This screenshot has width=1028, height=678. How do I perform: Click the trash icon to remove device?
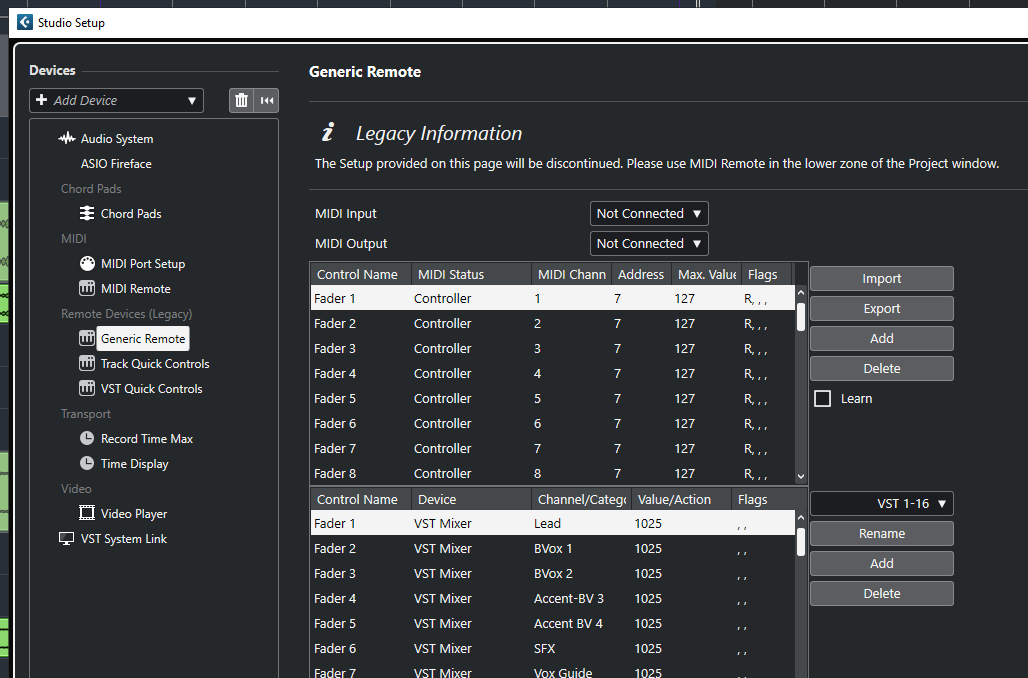point(241,100)
